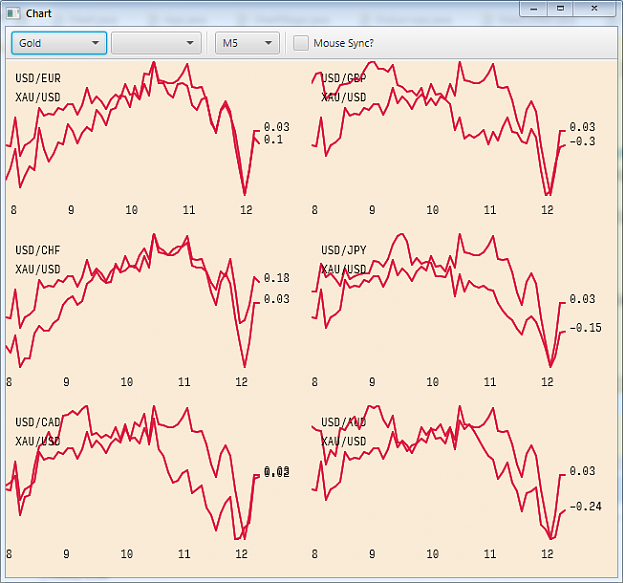Click the empty combo box arrow
Viewport: 625px width, 583px height.
(x=190, y=43)
